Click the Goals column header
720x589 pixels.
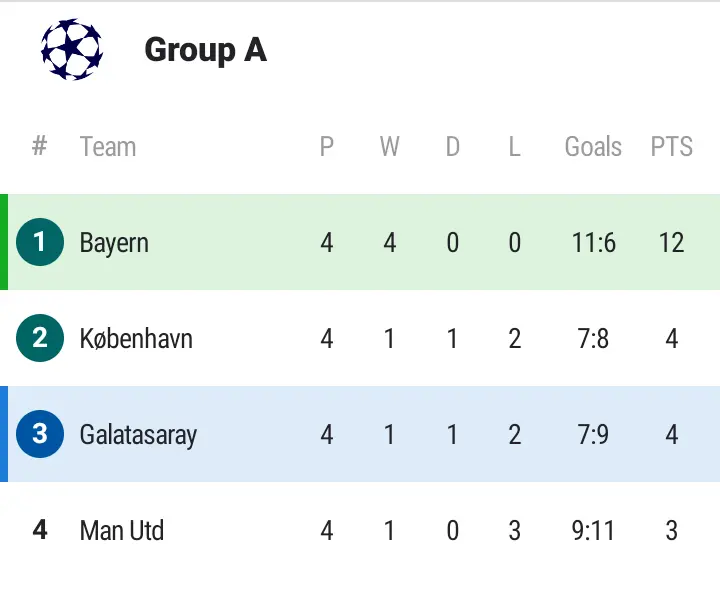(593, 147)
